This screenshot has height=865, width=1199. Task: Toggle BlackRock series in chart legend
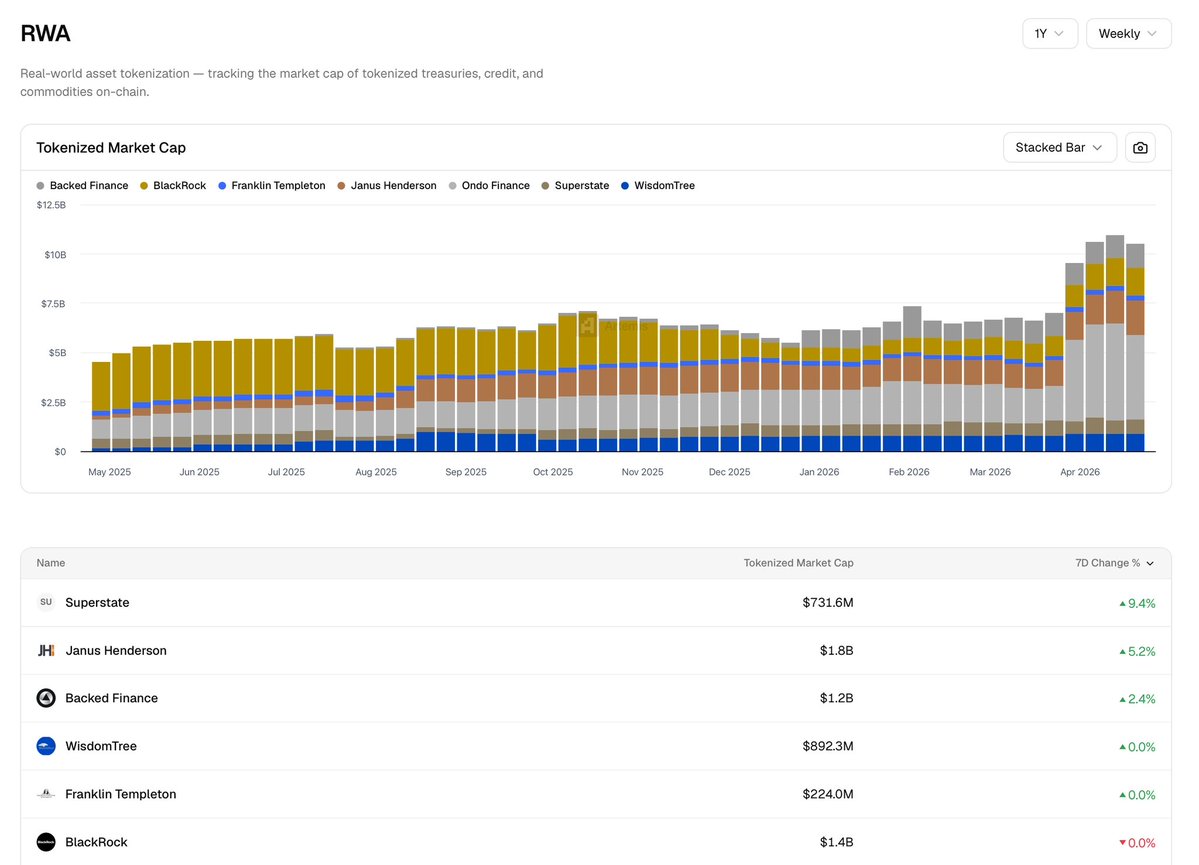tap(173, 186)
